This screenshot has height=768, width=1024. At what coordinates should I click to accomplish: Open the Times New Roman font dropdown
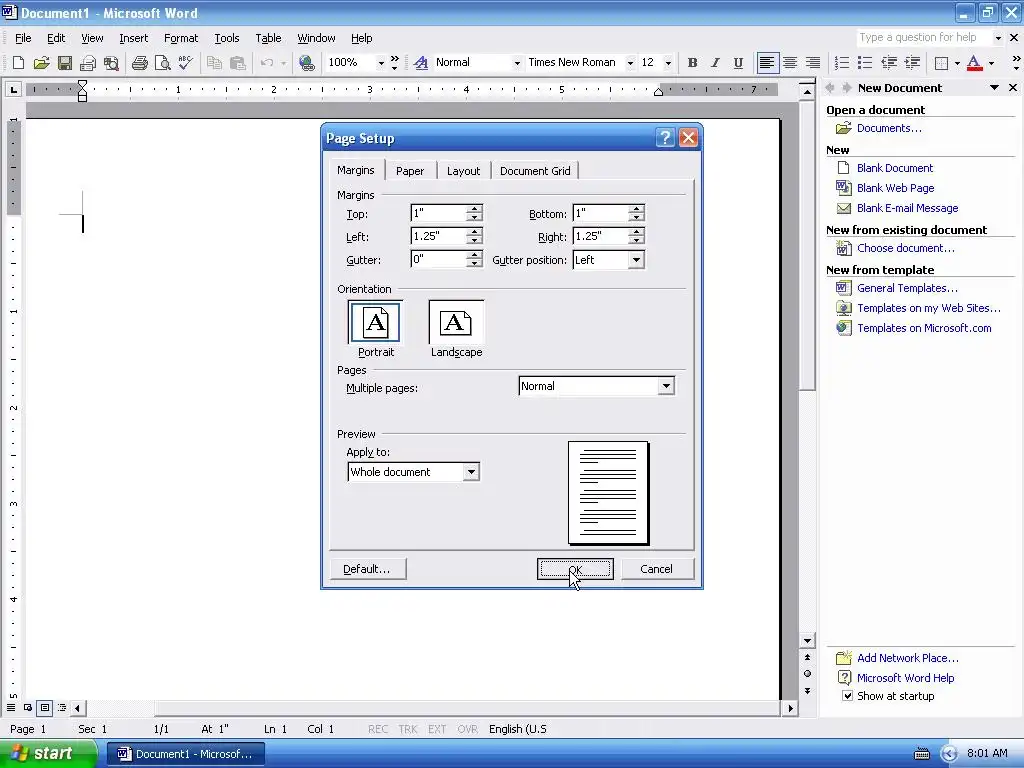point(630,63)
